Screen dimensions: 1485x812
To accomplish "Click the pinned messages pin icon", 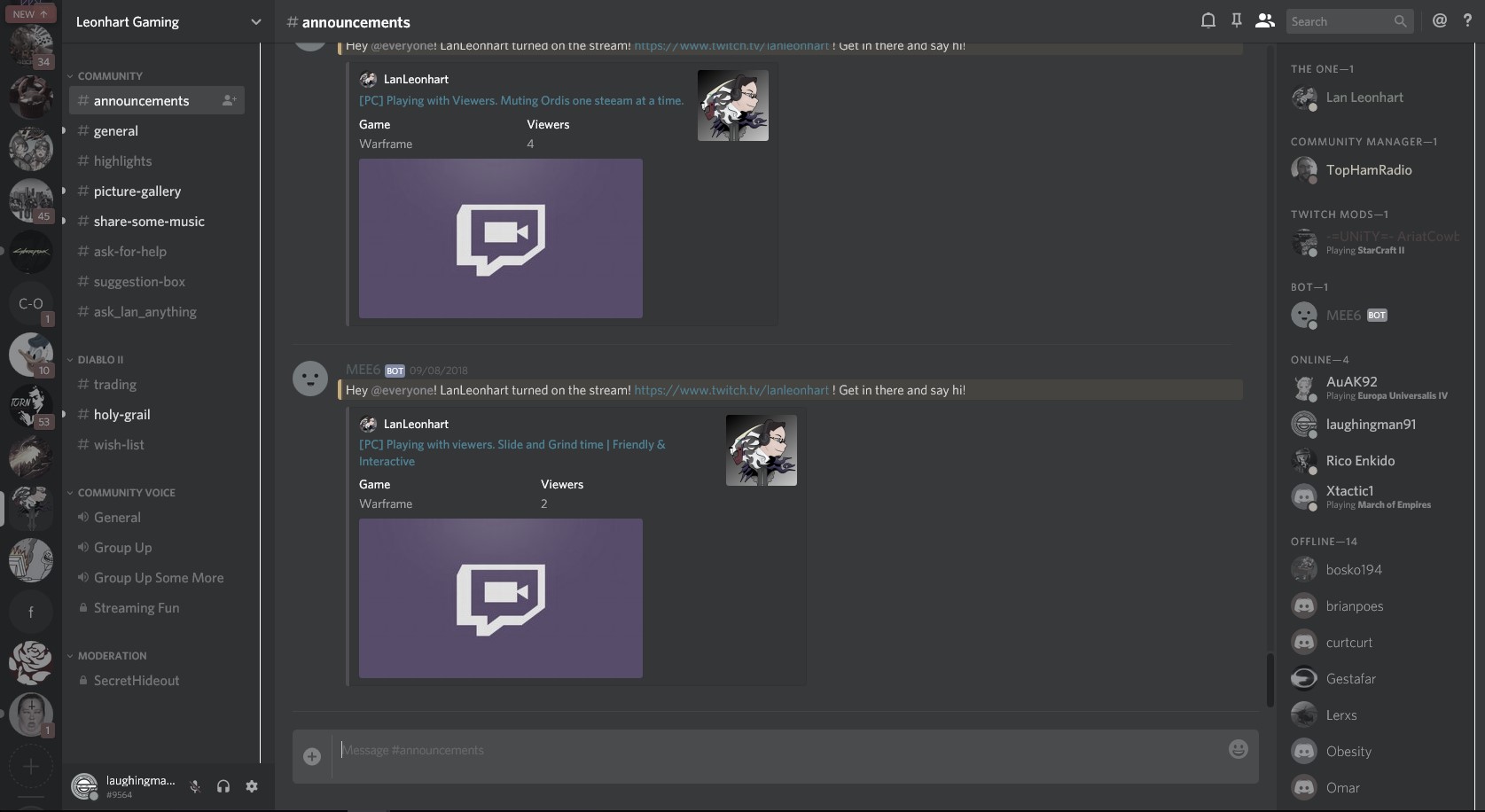I will (x=1236, y=20).
